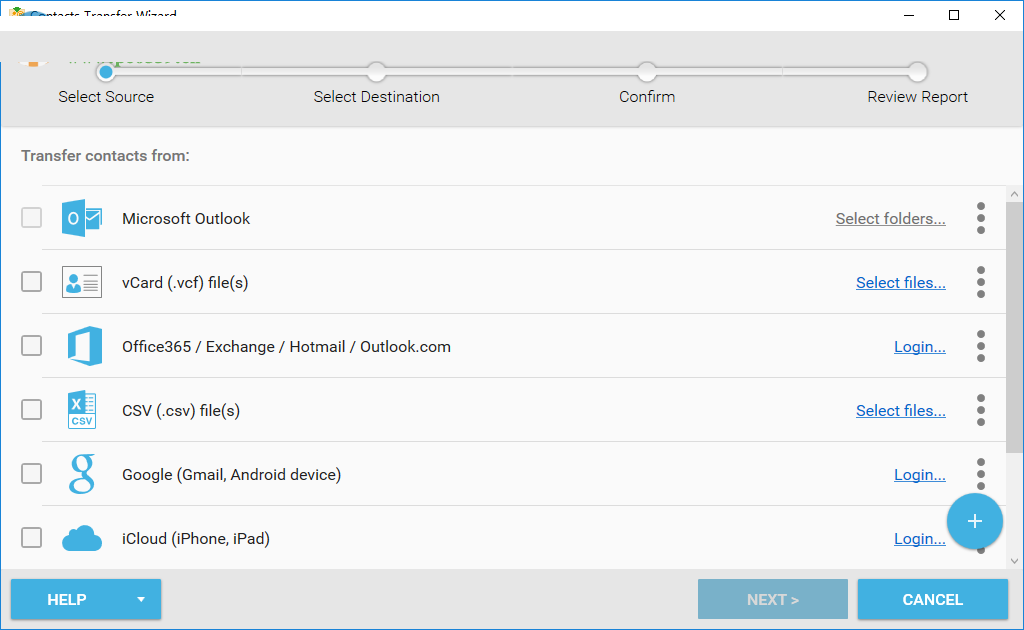Jump to the Review Report step

917,72
